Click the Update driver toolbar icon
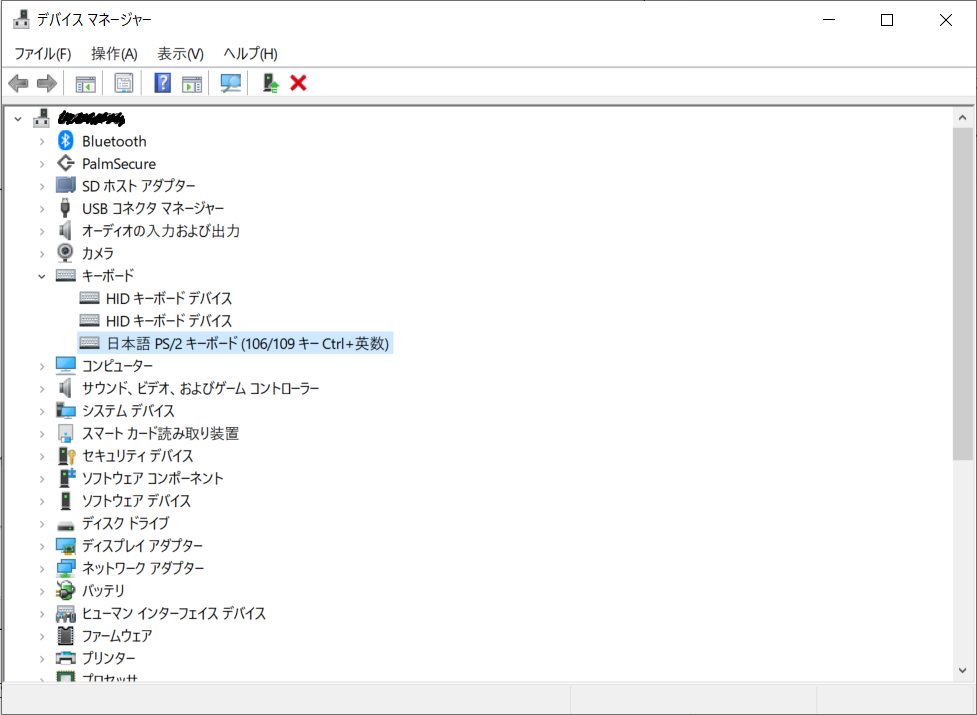This screenshot has height=715, width=977. pos(269,83)
